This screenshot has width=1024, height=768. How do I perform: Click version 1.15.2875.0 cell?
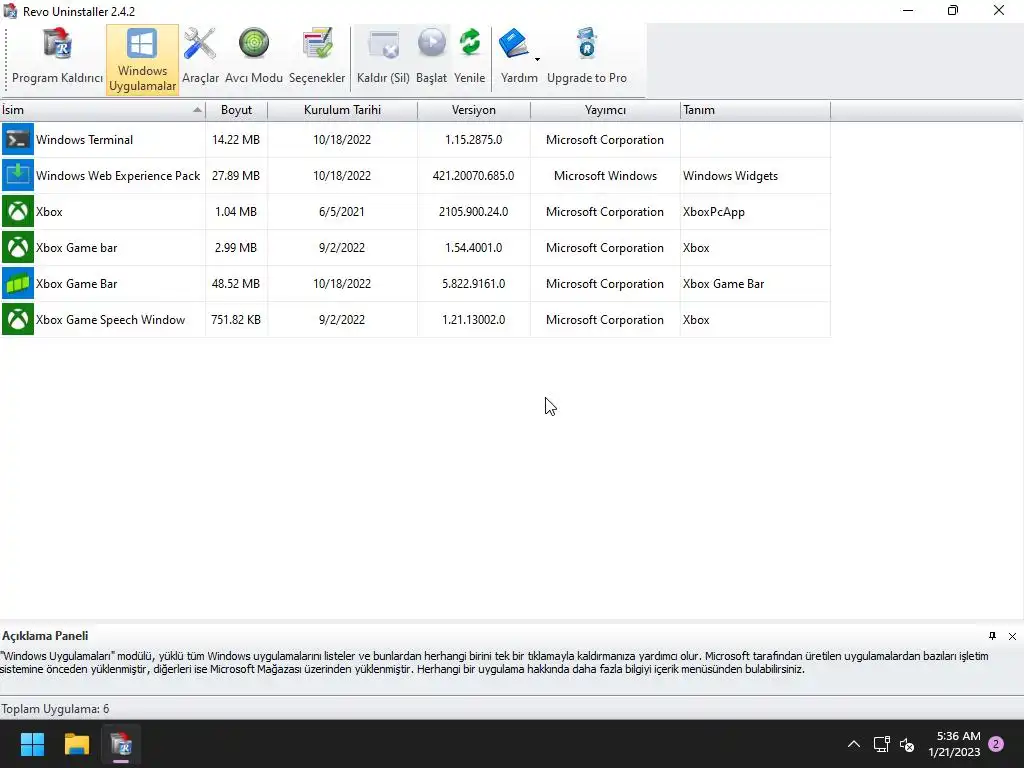[473, 140]
